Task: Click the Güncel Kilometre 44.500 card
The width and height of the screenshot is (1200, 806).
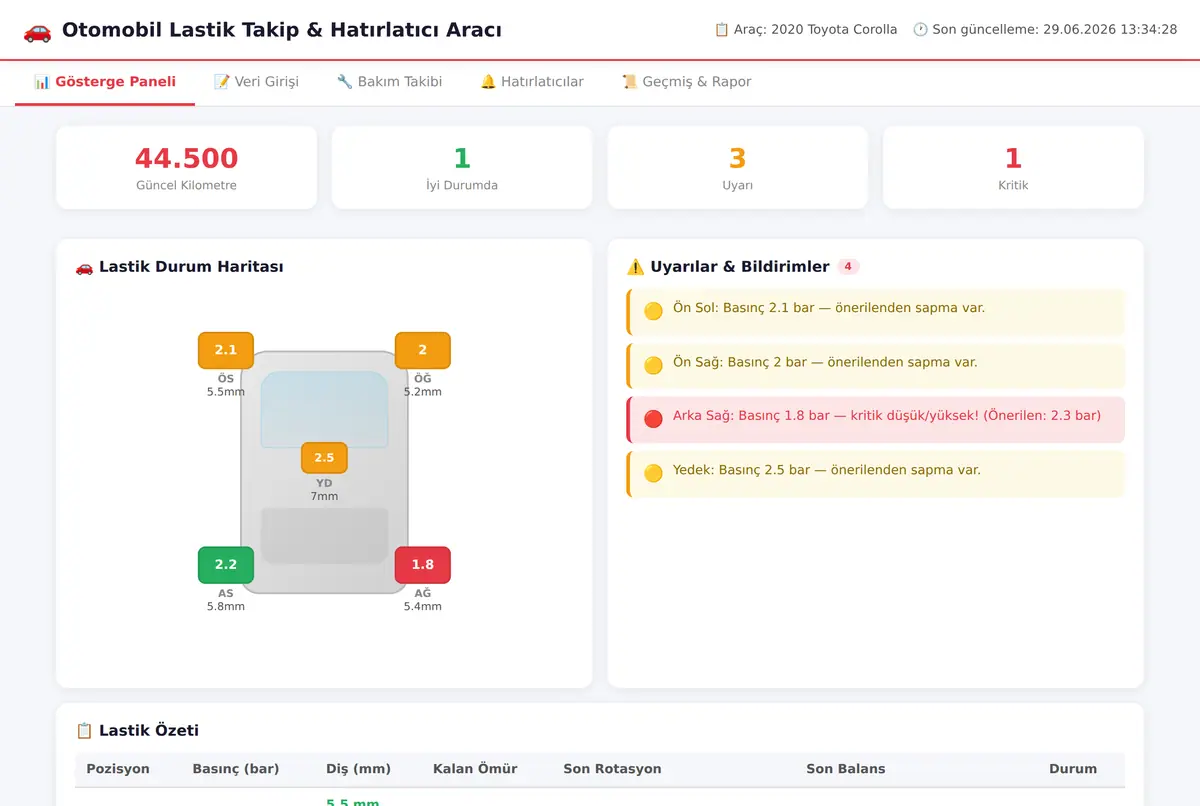Action: click(x=186, y=168)
